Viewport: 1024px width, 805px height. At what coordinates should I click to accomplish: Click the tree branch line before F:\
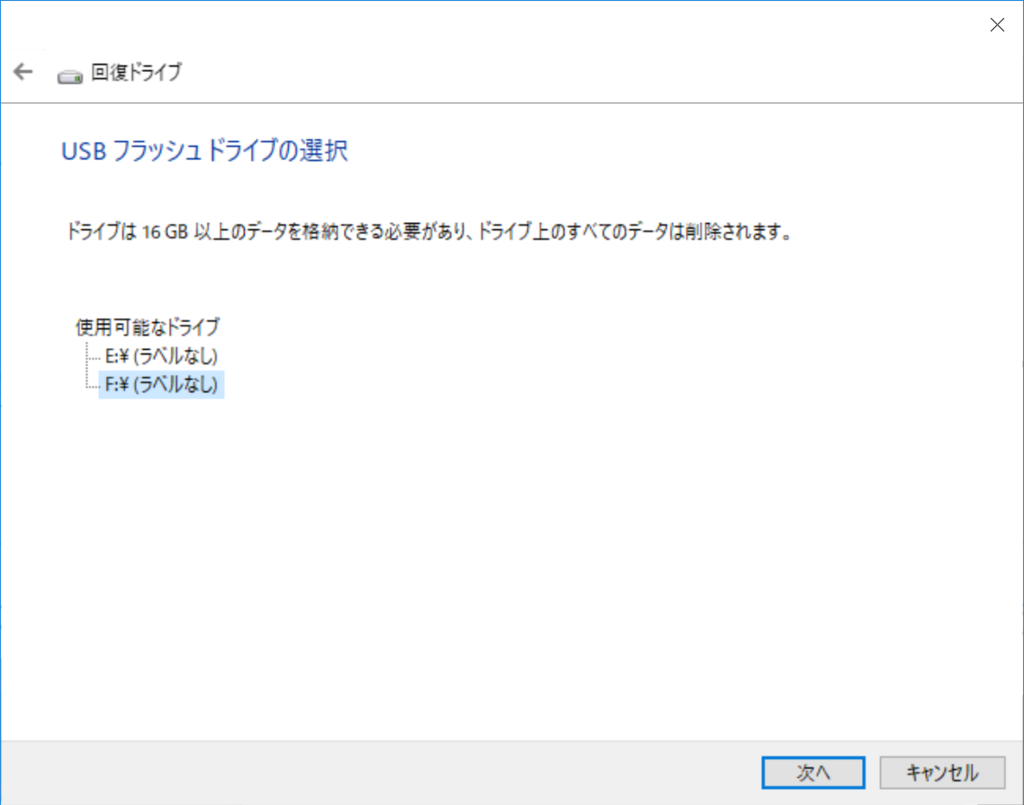point(91,384)
